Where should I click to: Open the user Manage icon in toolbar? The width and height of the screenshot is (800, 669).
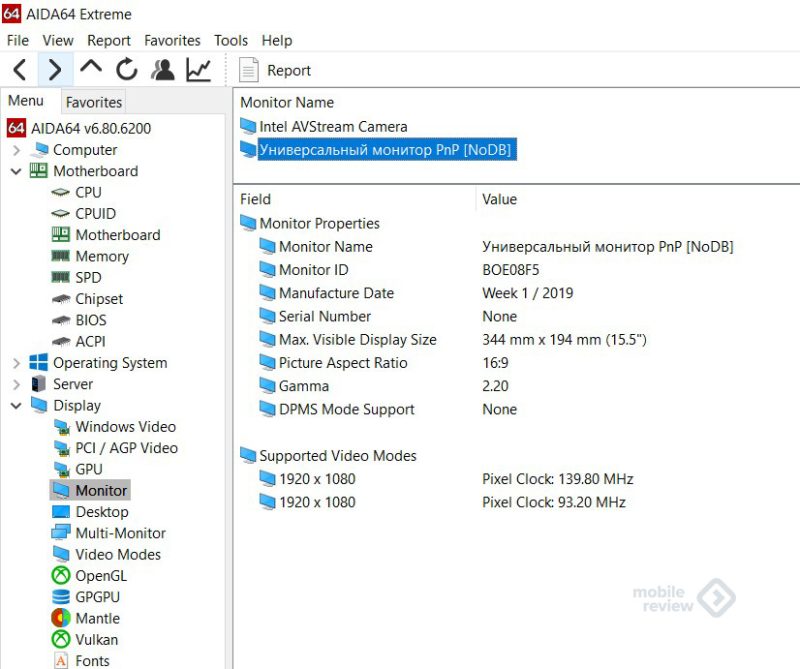[162, 70]
